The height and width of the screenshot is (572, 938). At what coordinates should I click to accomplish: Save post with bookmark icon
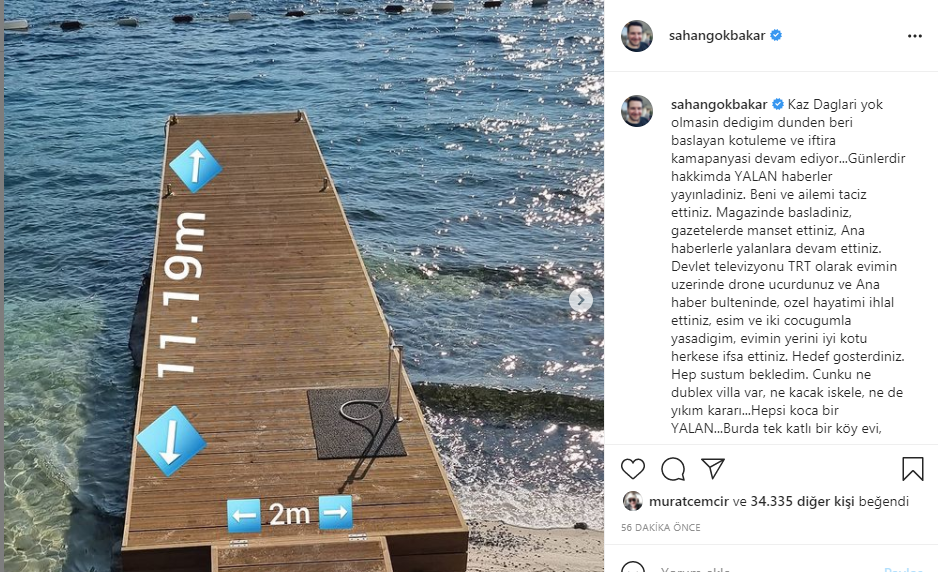[x=913, y=469]
